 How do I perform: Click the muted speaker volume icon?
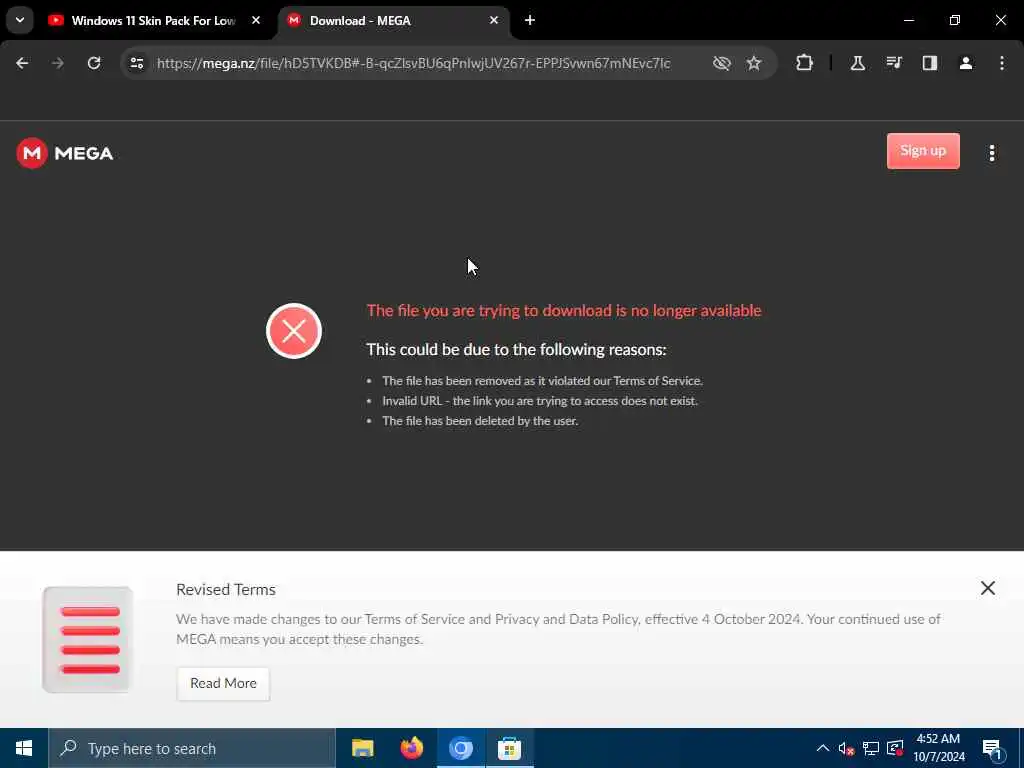(x=846, y=748)
